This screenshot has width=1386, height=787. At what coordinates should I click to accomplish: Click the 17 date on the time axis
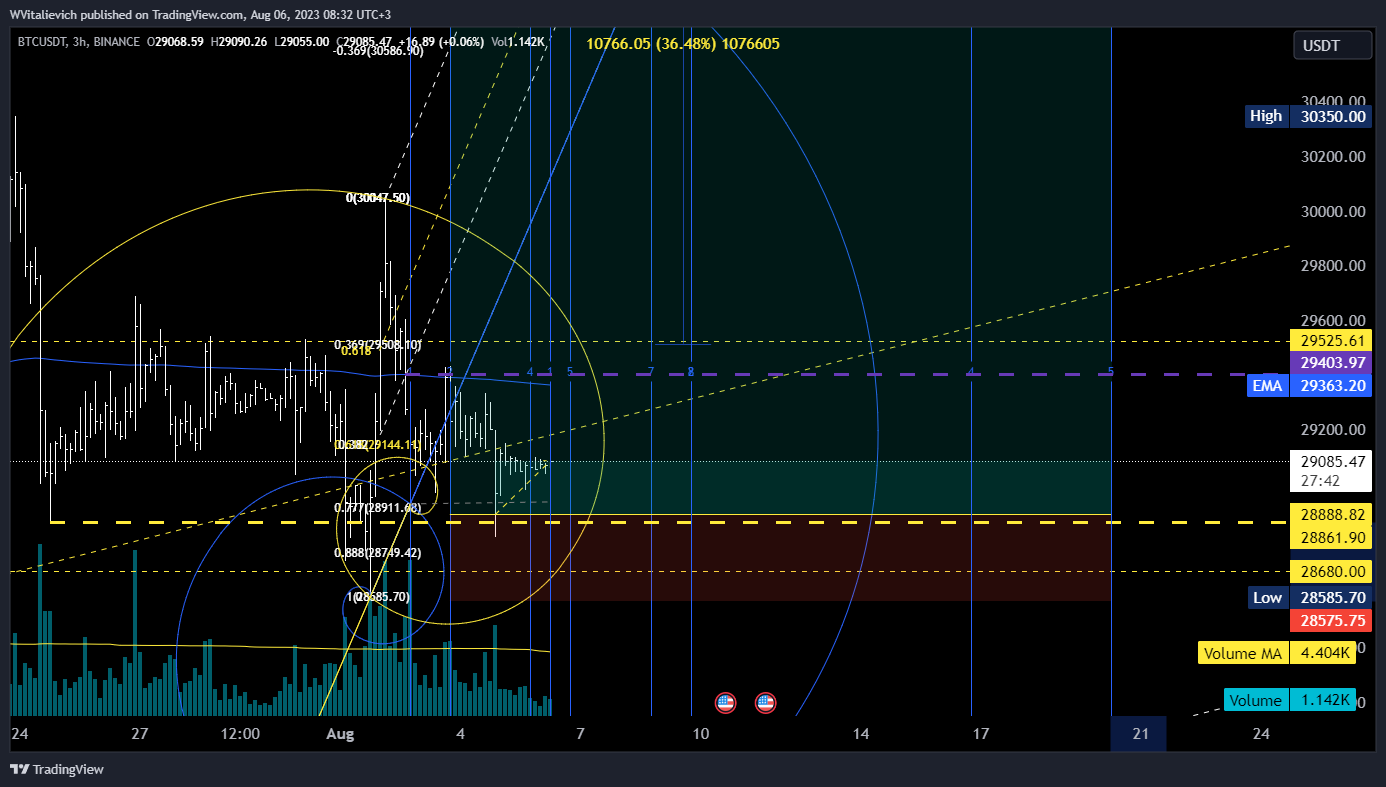(x=981, y=734)
